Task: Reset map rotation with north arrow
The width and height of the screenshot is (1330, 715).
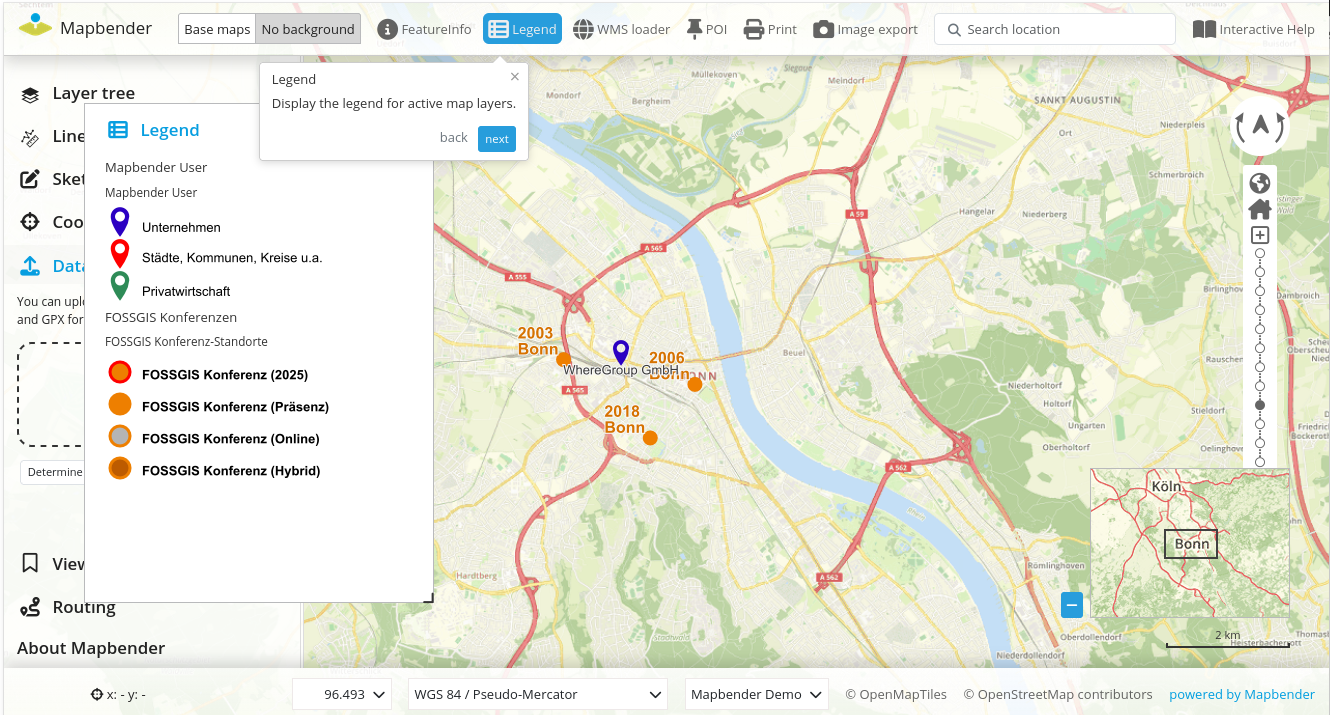Action: (1259, 126)
